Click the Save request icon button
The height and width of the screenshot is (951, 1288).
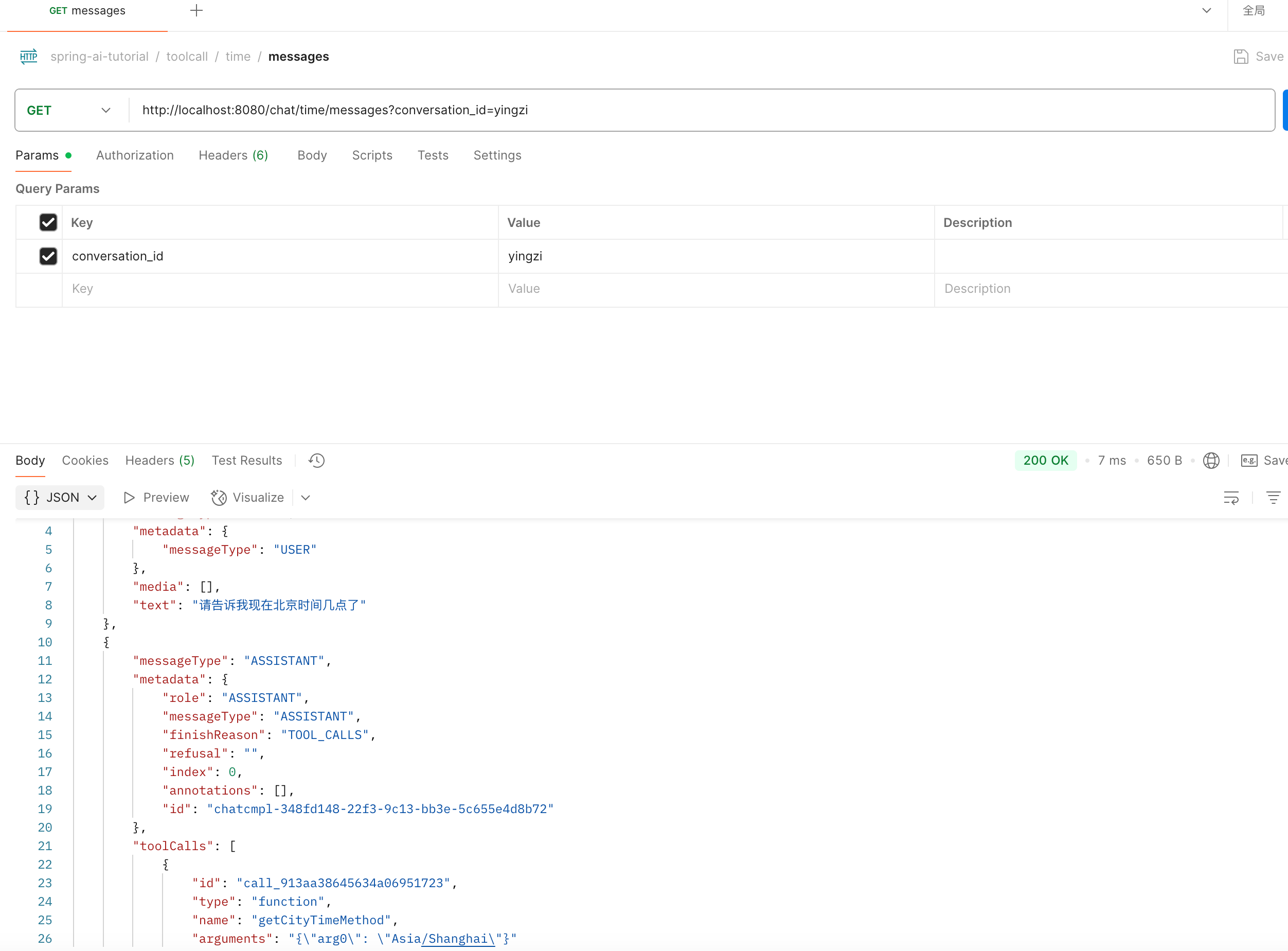click(x=1241, y=57)
